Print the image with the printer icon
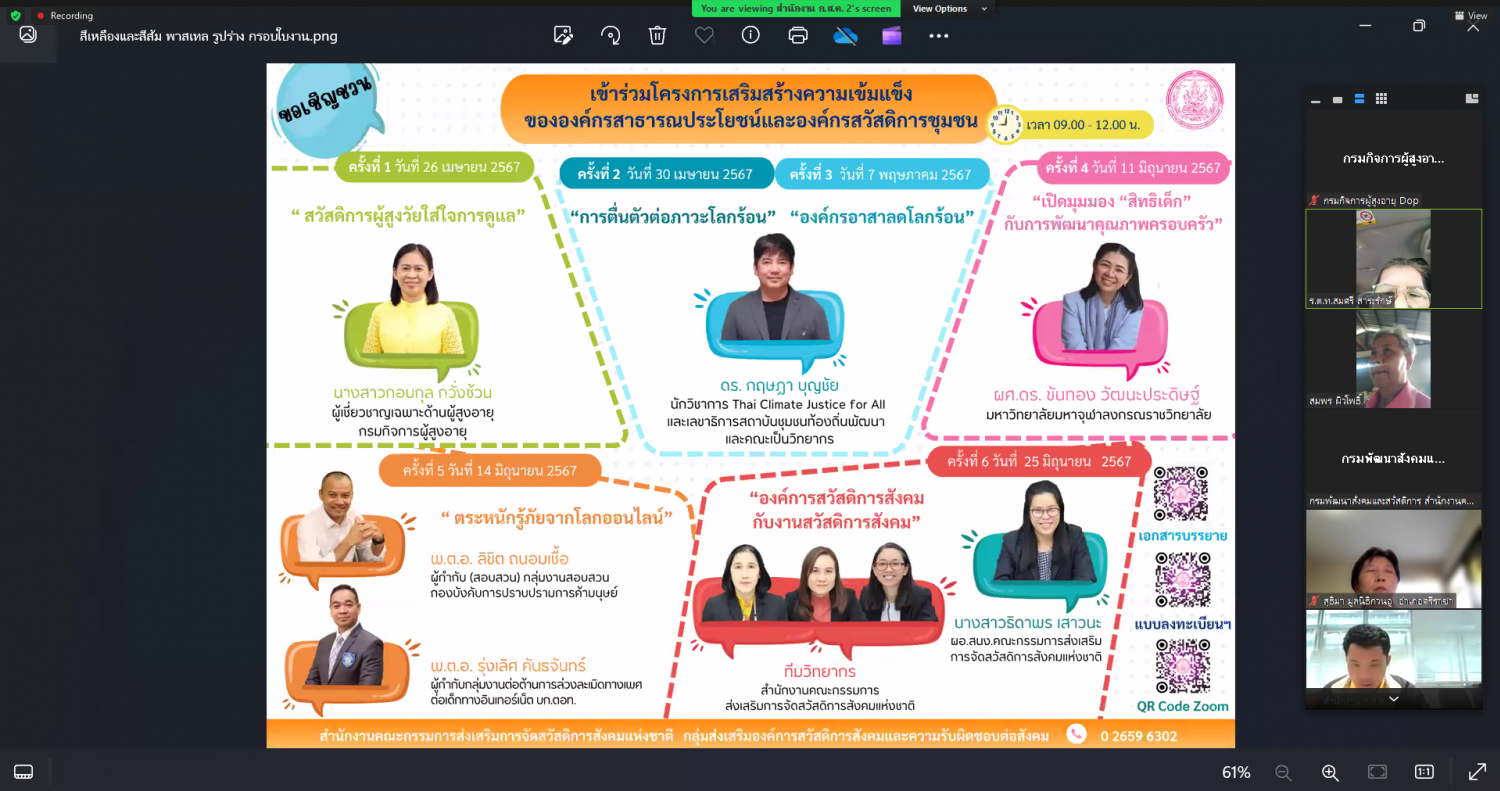The image size is (1500, 791). pos(798,36)
